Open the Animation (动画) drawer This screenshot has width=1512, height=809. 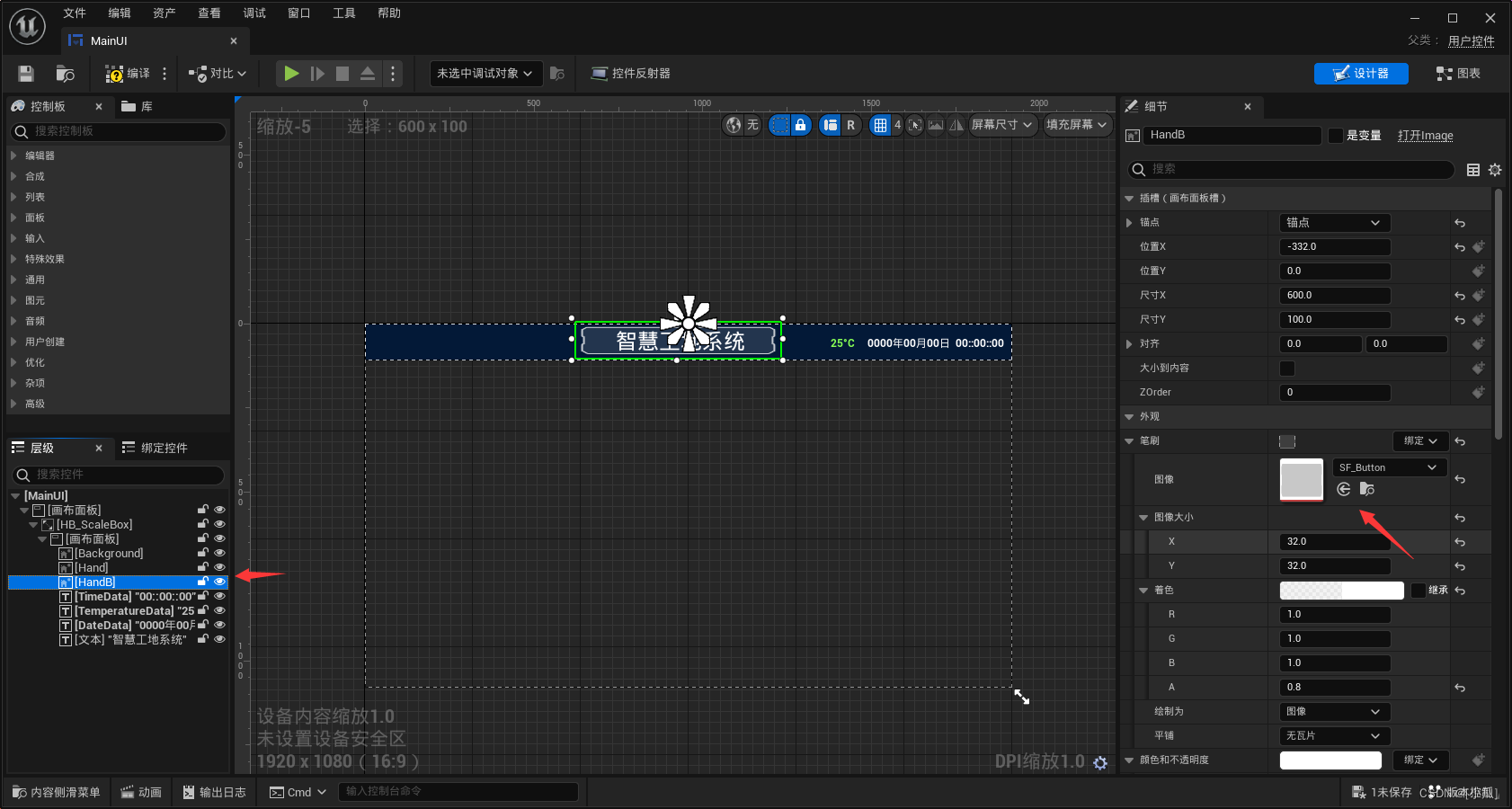[141, 792]
